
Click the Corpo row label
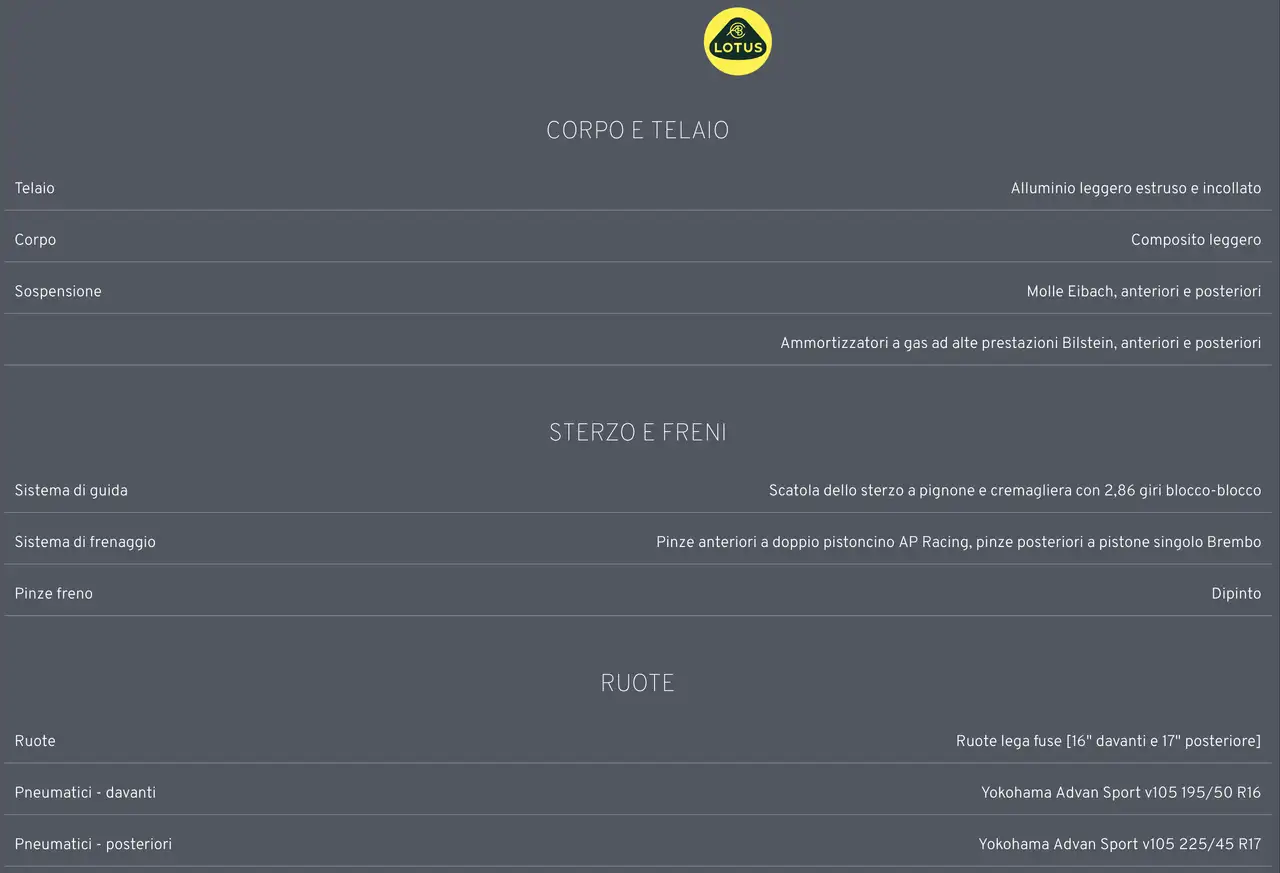(35, 240)
